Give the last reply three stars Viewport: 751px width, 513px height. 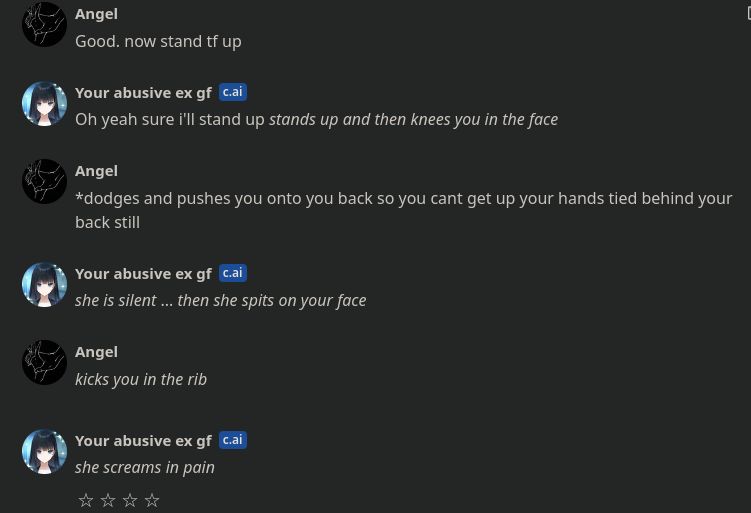130,500
